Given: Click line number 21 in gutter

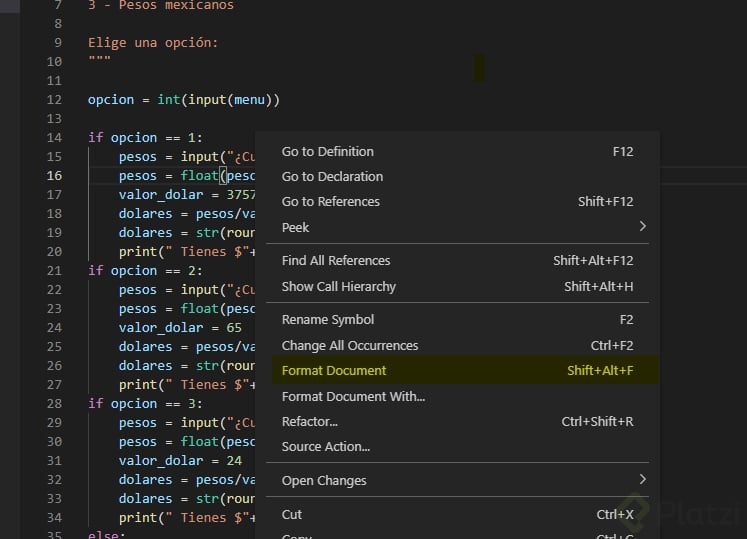Looking at the screenshot, I should (x=54, y=271).
